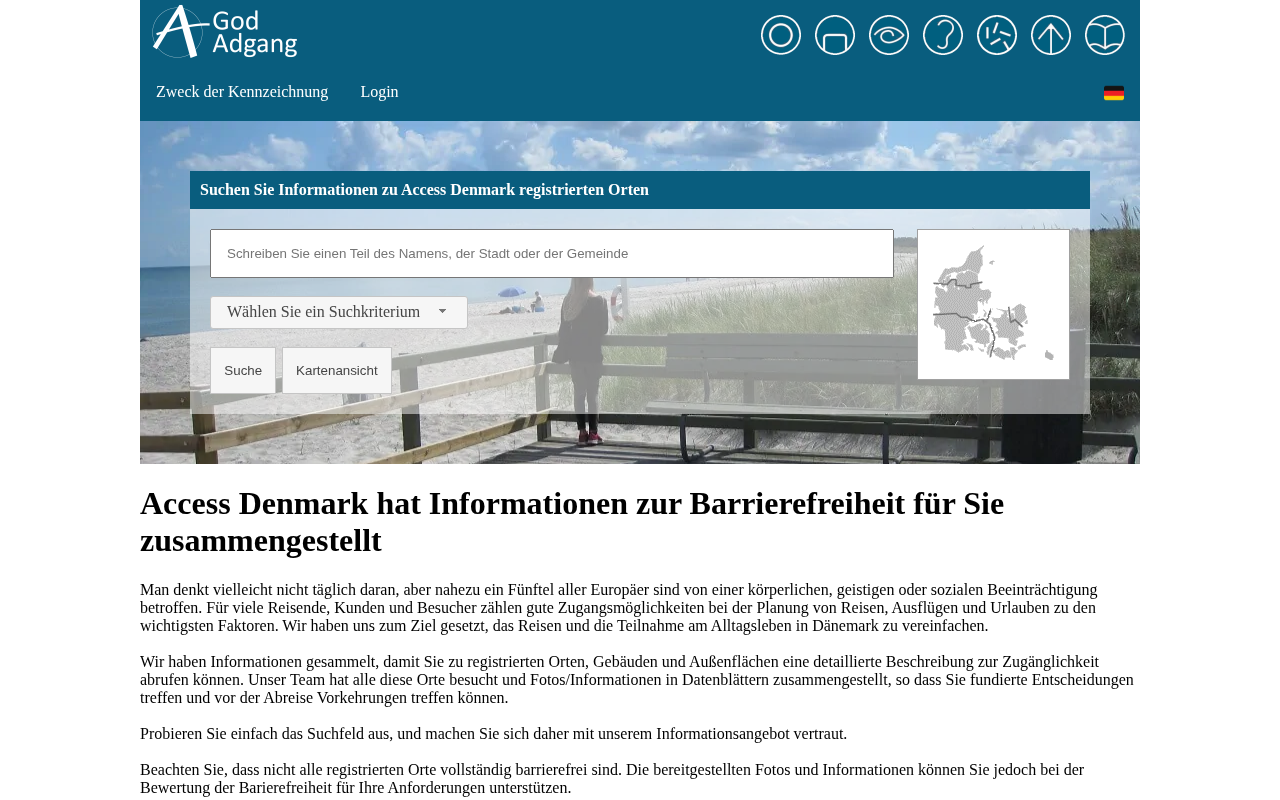Select the hearing impairment ear icon

coord(943,35)
